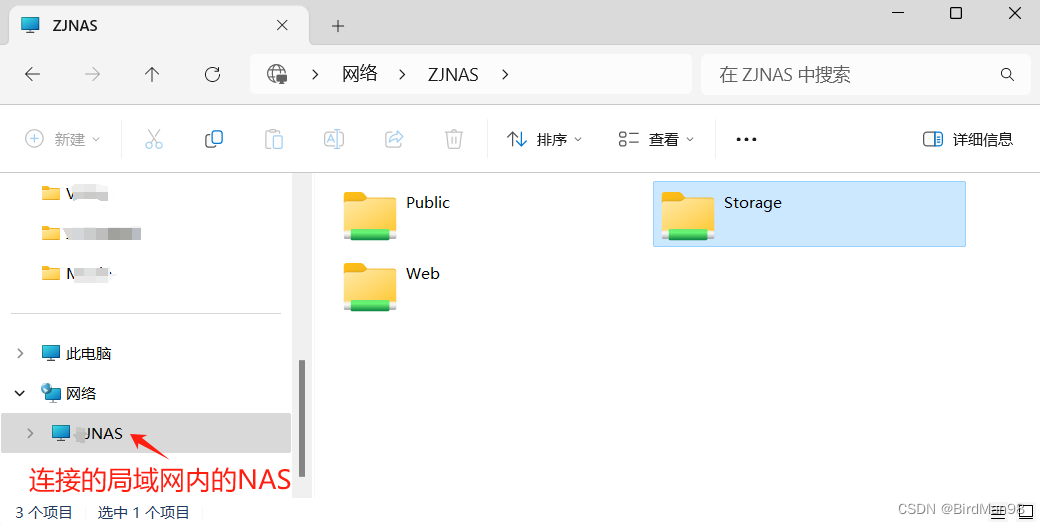The height and width of the screenshot is (524, 1040).
Task: Toggle the 详细信息 details pane
Action: pos(968,139)
